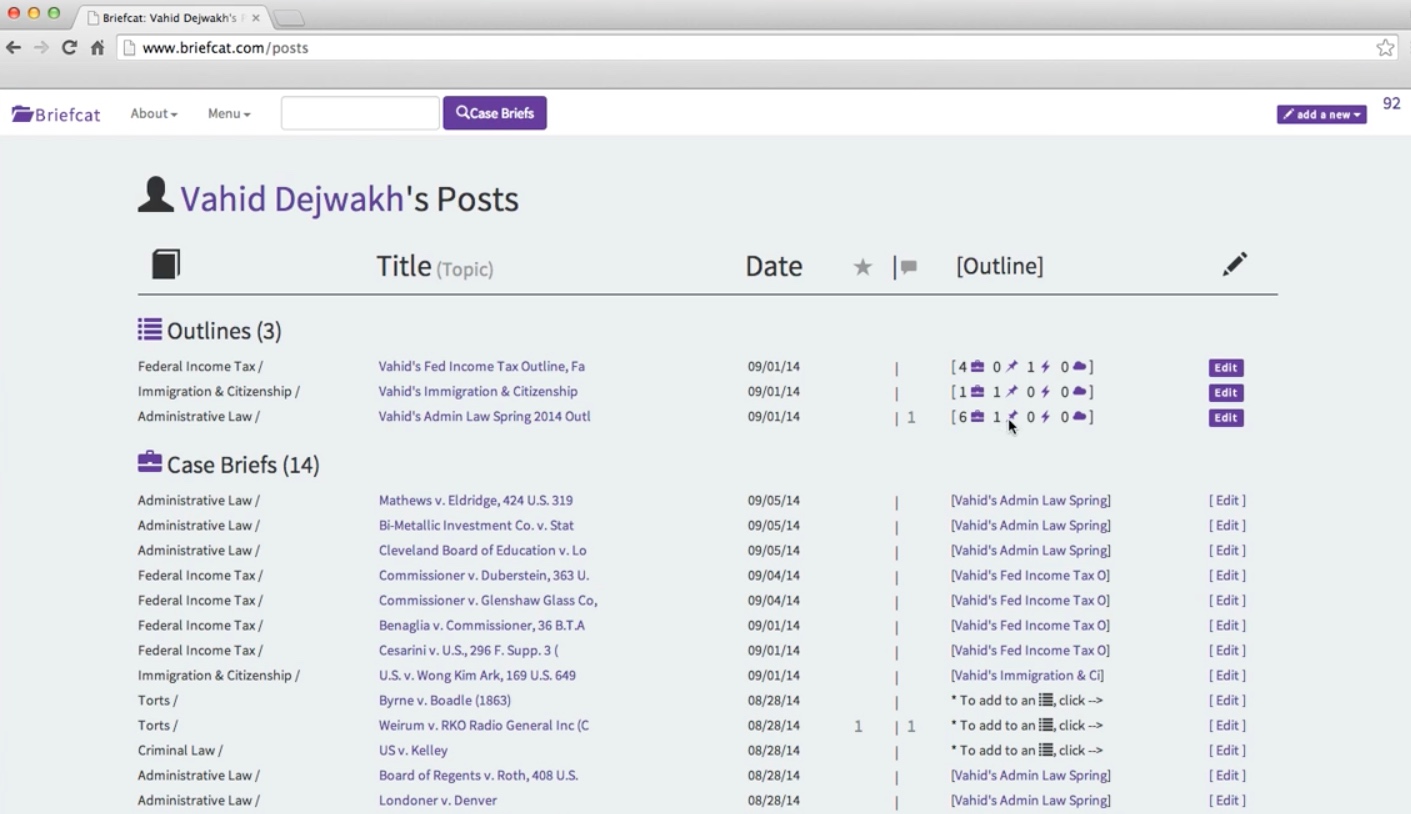Click the pencil edit column icon
Image resolution: width=1411 pixels, height=814 pixels.
[x=1235, y=264]
